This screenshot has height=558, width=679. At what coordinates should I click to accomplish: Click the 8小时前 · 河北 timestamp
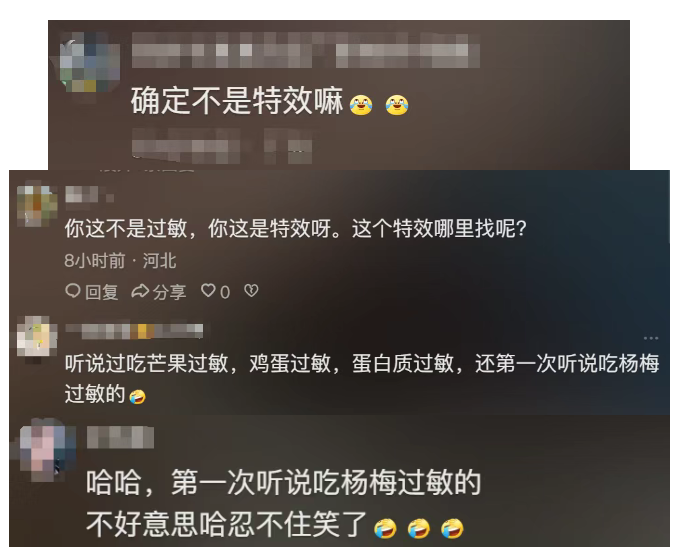pyautogui.click(x=120, y=261)
